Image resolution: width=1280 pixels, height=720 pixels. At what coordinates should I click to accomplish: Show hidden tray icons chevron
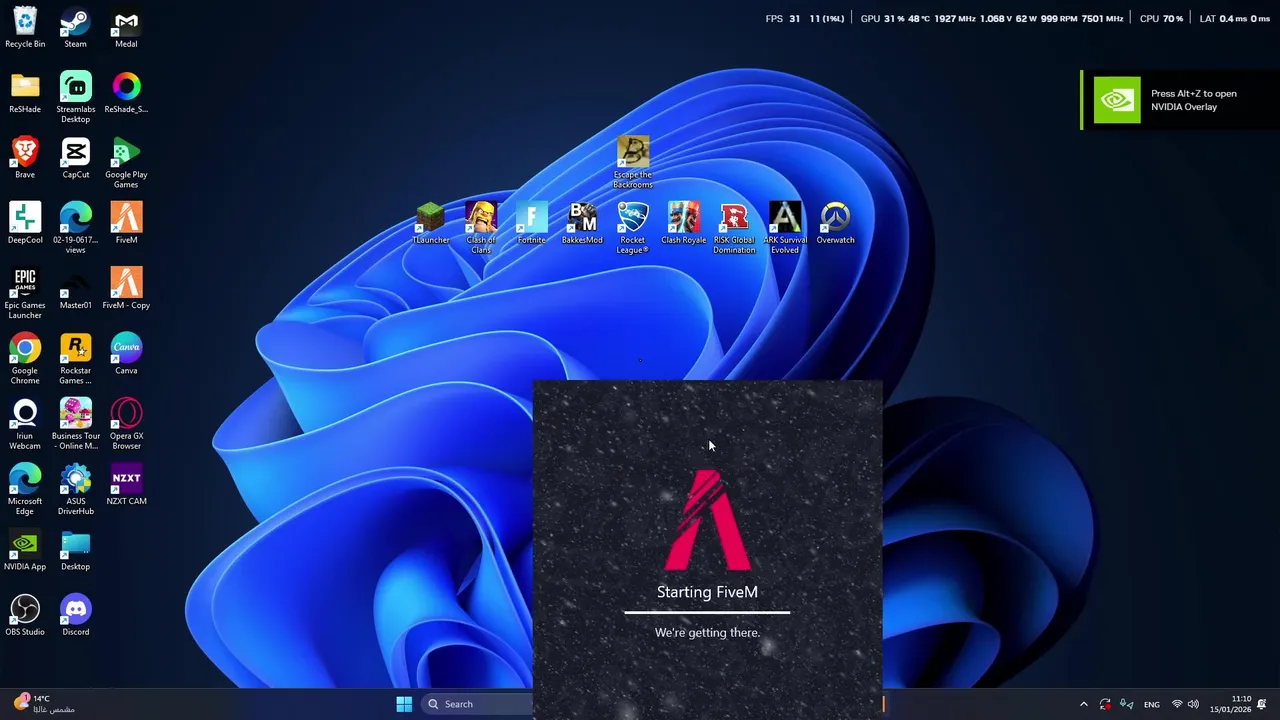(x=1083, y=704)
